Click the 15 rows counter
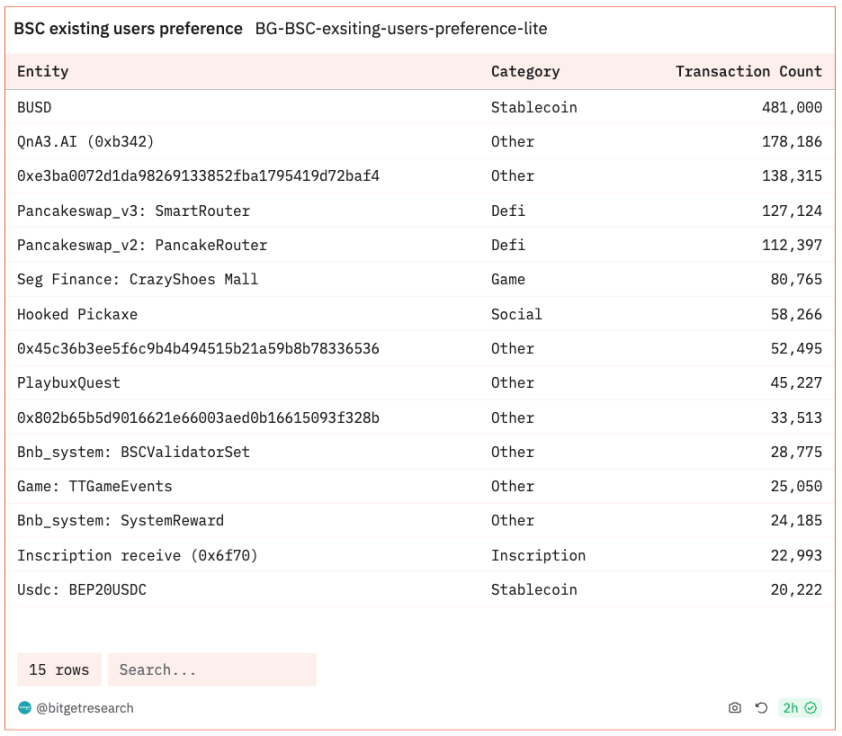 [x=59, y=670]
